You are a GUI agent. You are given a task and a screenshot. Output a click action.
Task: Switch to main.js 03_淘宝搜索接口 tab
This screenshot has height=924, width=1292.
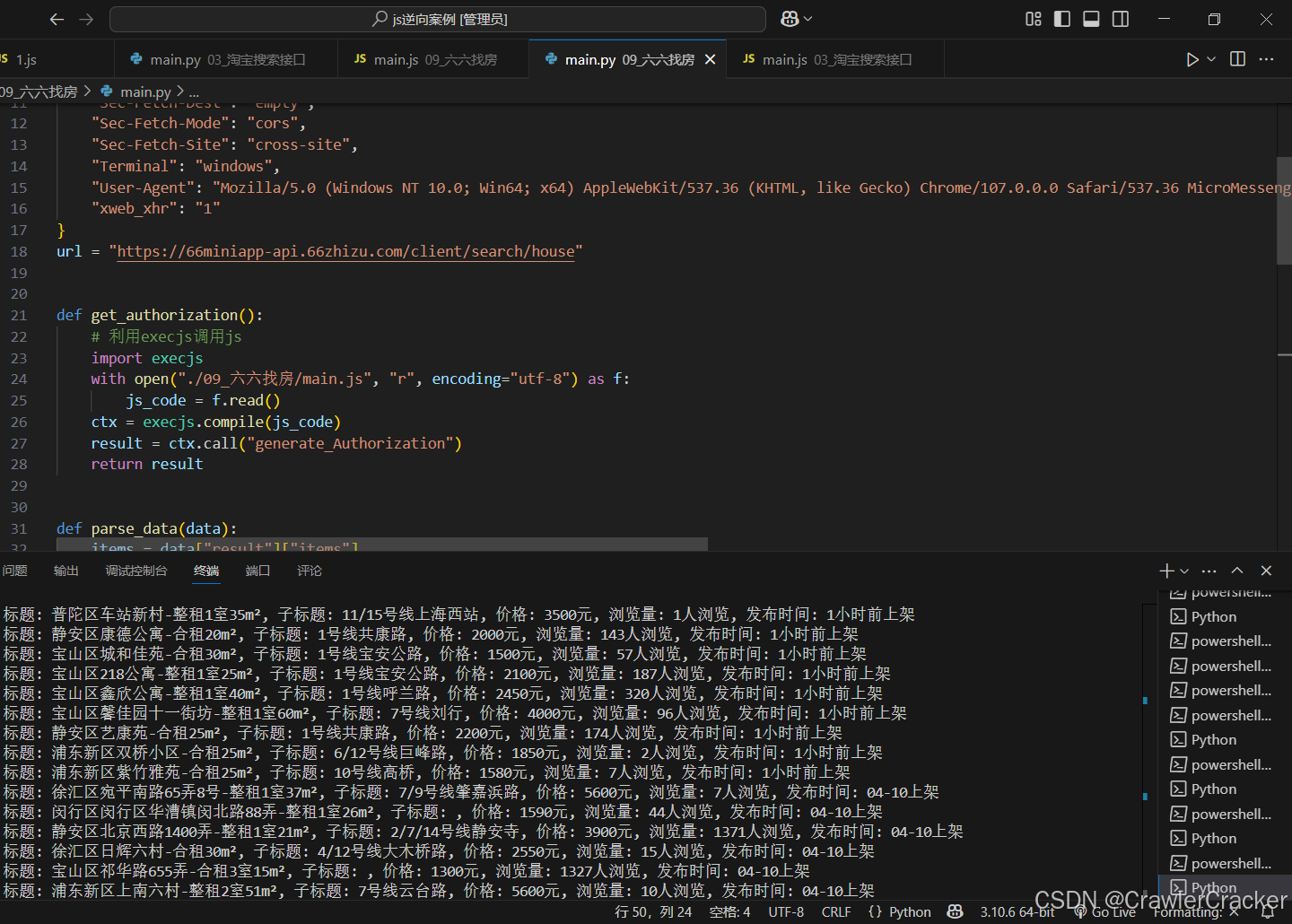point(835,59)
